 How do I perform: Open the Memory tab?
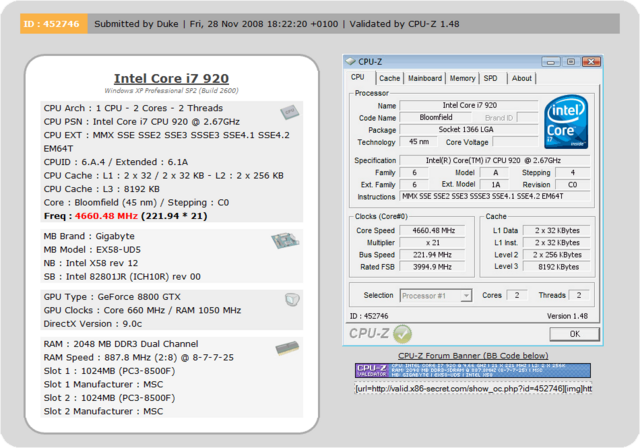[462, 78]
